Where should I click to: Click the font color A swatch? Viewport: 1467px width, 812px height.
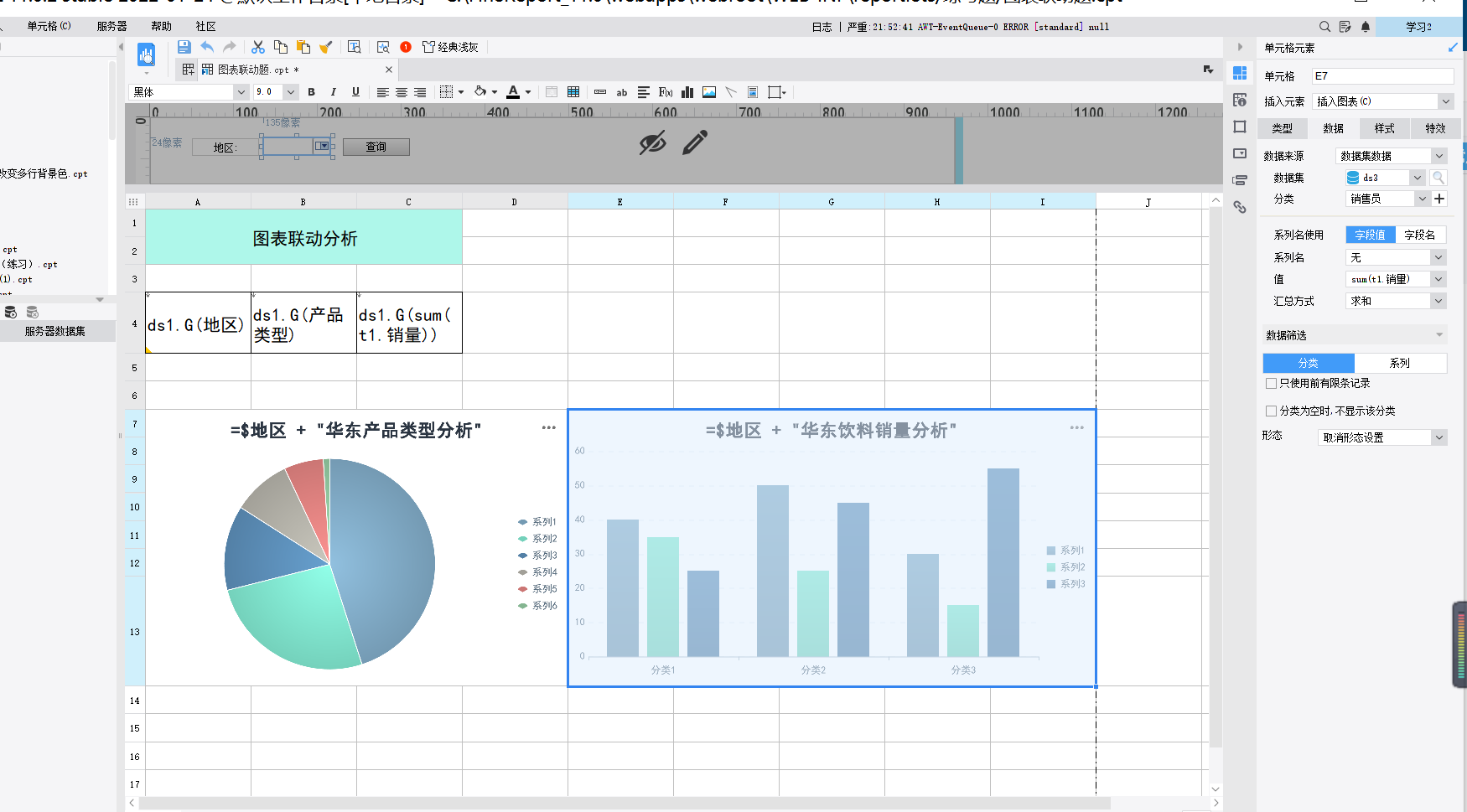click(513, 92)
